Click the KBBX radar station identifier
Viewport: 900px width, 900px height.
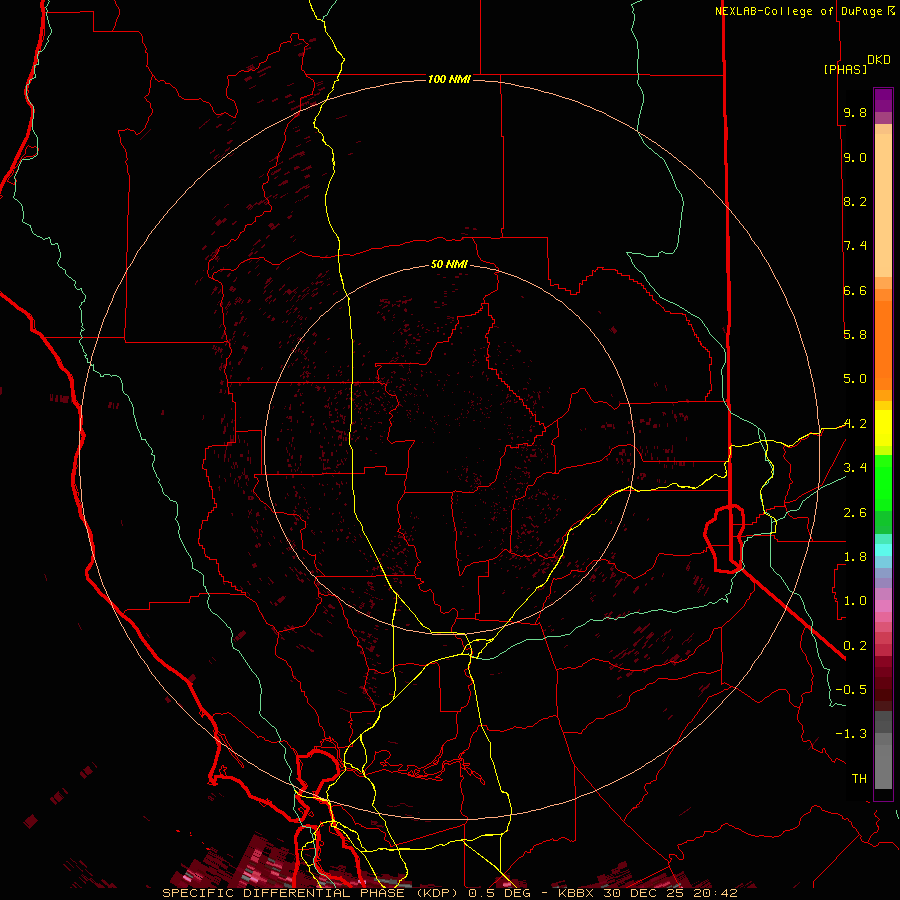pos(576,893)
